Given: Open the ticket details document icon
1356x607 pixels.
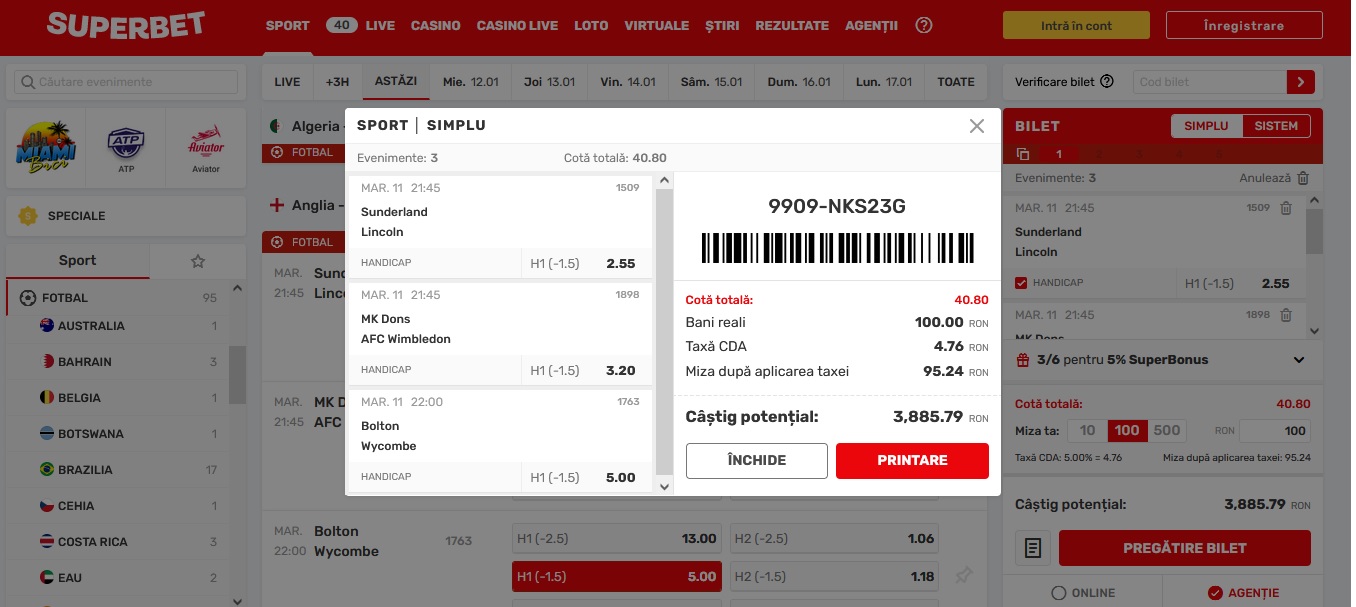Looking at the screenshot, I should tap(1034, 548).
